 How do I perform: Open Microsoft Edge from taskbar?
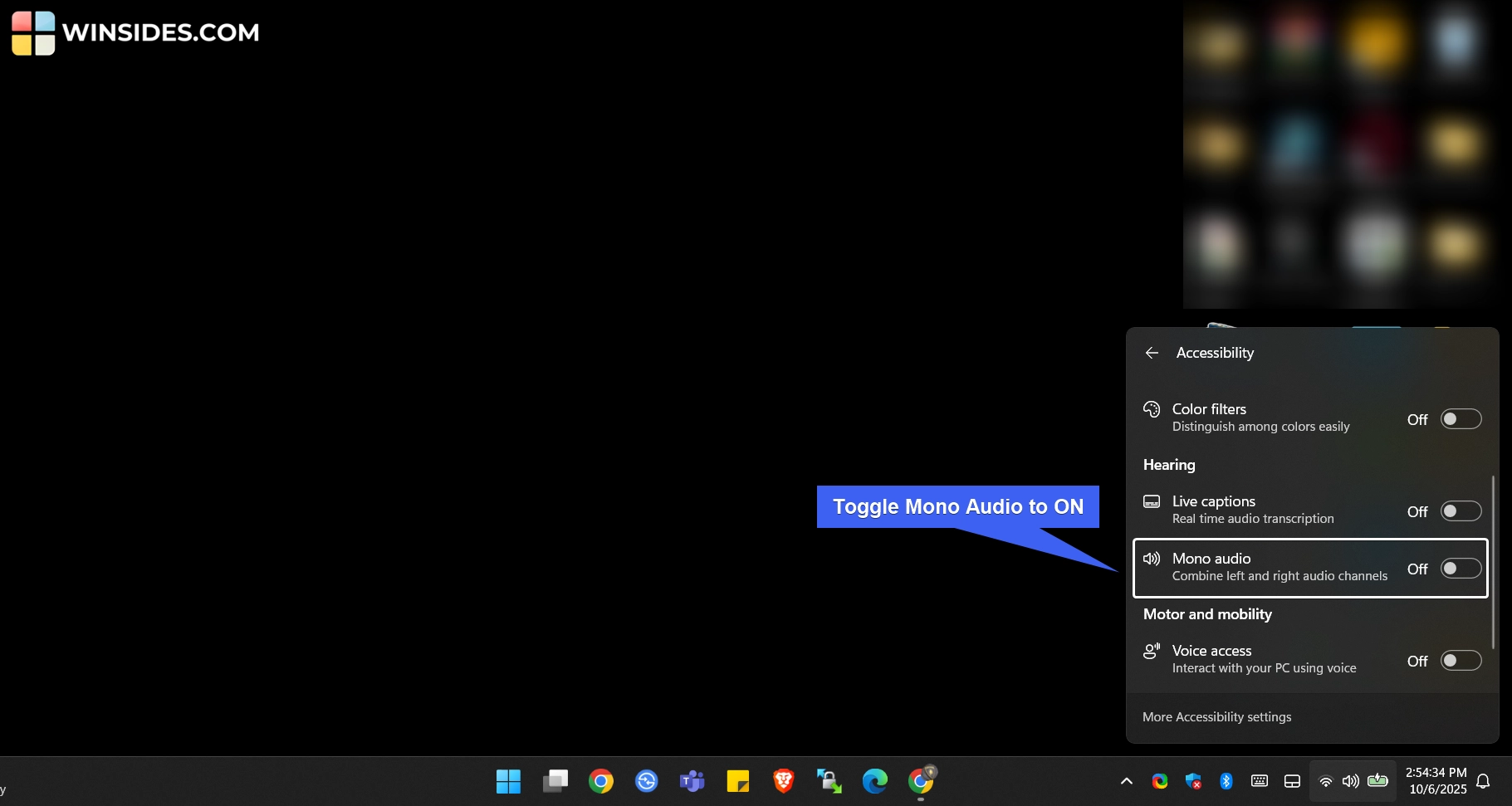coord(874,781)
